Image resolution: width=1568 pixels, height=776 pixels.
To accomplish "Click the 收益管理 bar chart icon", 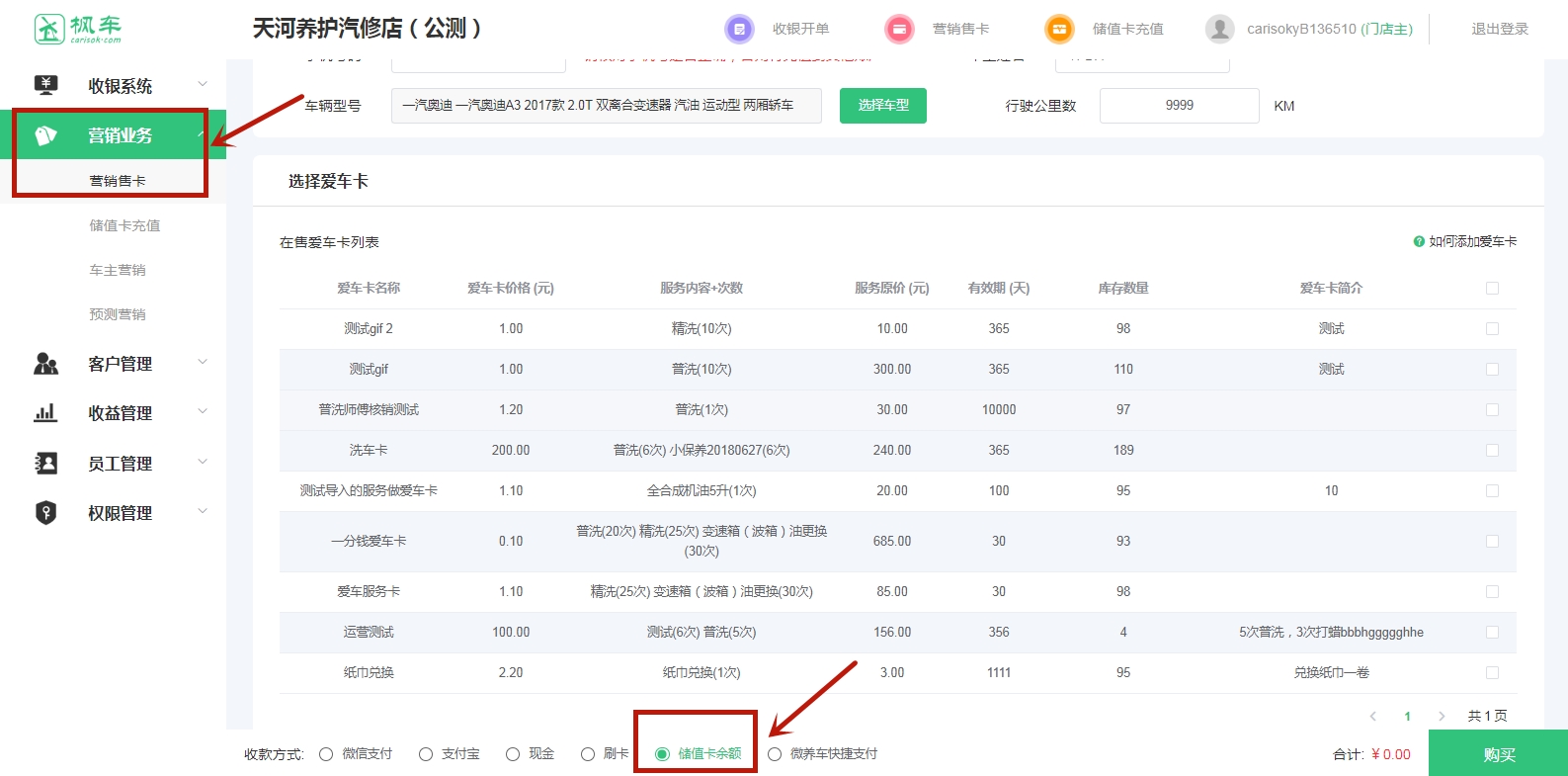I will pos(45,413).
